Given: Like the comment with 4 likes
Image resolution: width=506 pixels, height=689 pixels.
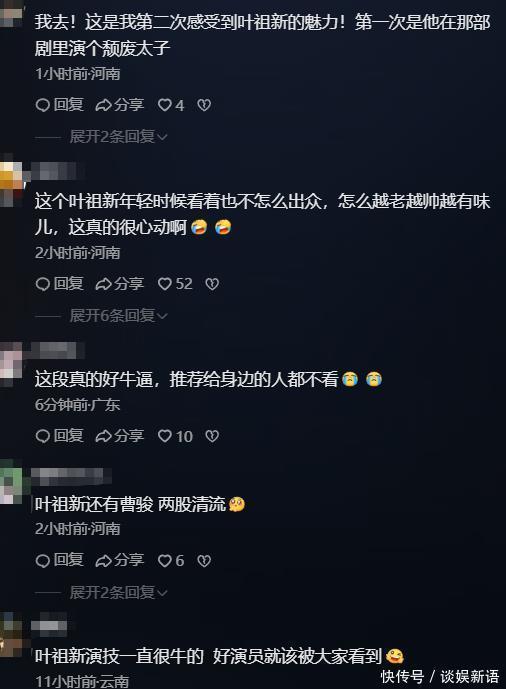Looking at the screenshot, I should 170,105.
